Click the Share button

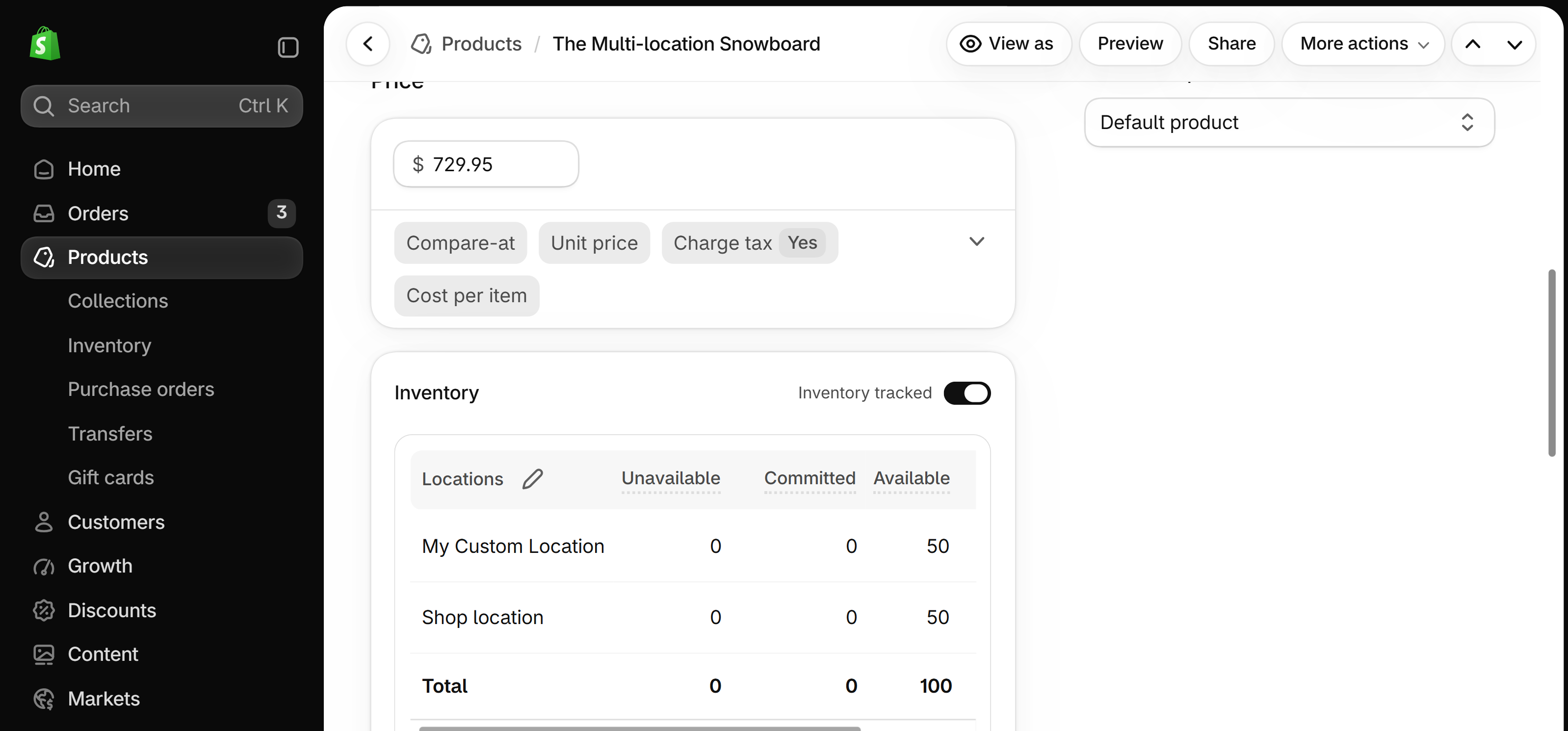click(1231, 44)
